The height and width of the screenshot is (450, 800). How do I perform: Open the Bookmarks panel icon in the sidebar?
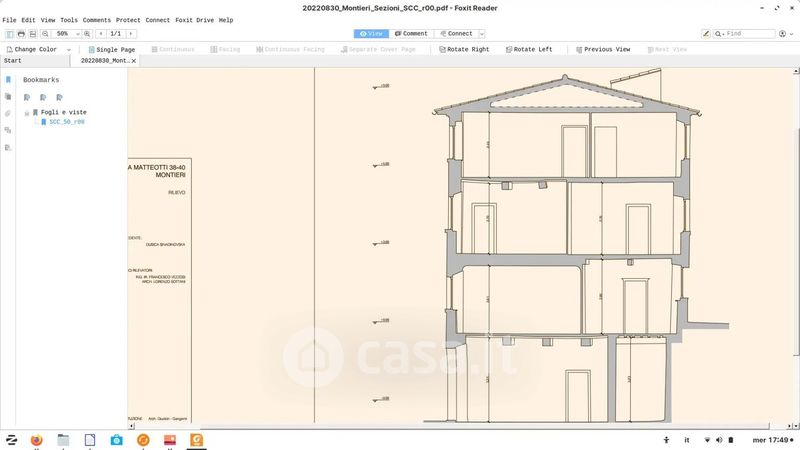(x=8, y=79)
